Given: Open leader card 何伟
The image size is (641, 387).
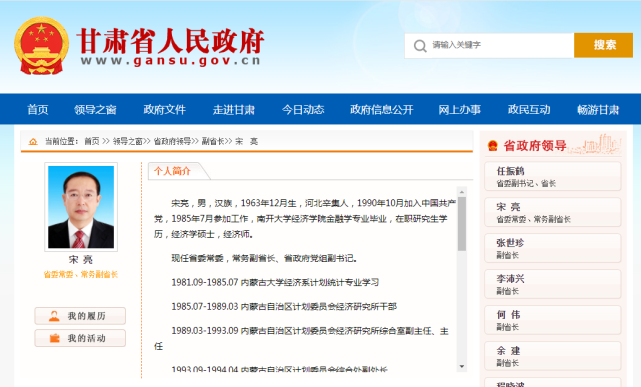Looking at the screenshot, I should click(553, 320).
